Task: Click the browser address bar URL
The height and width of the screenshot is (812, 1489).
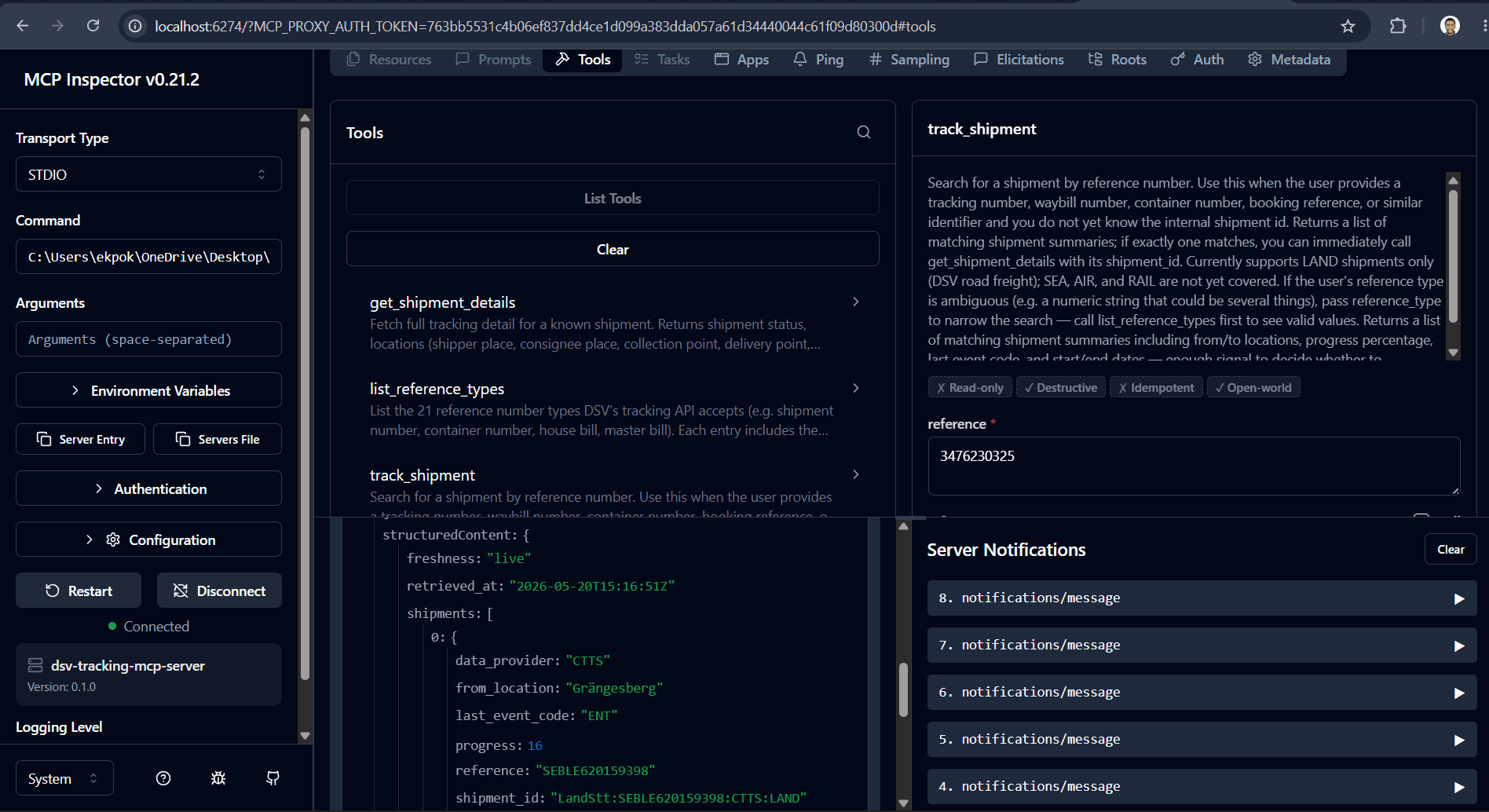Action: (x=545, y=26)
